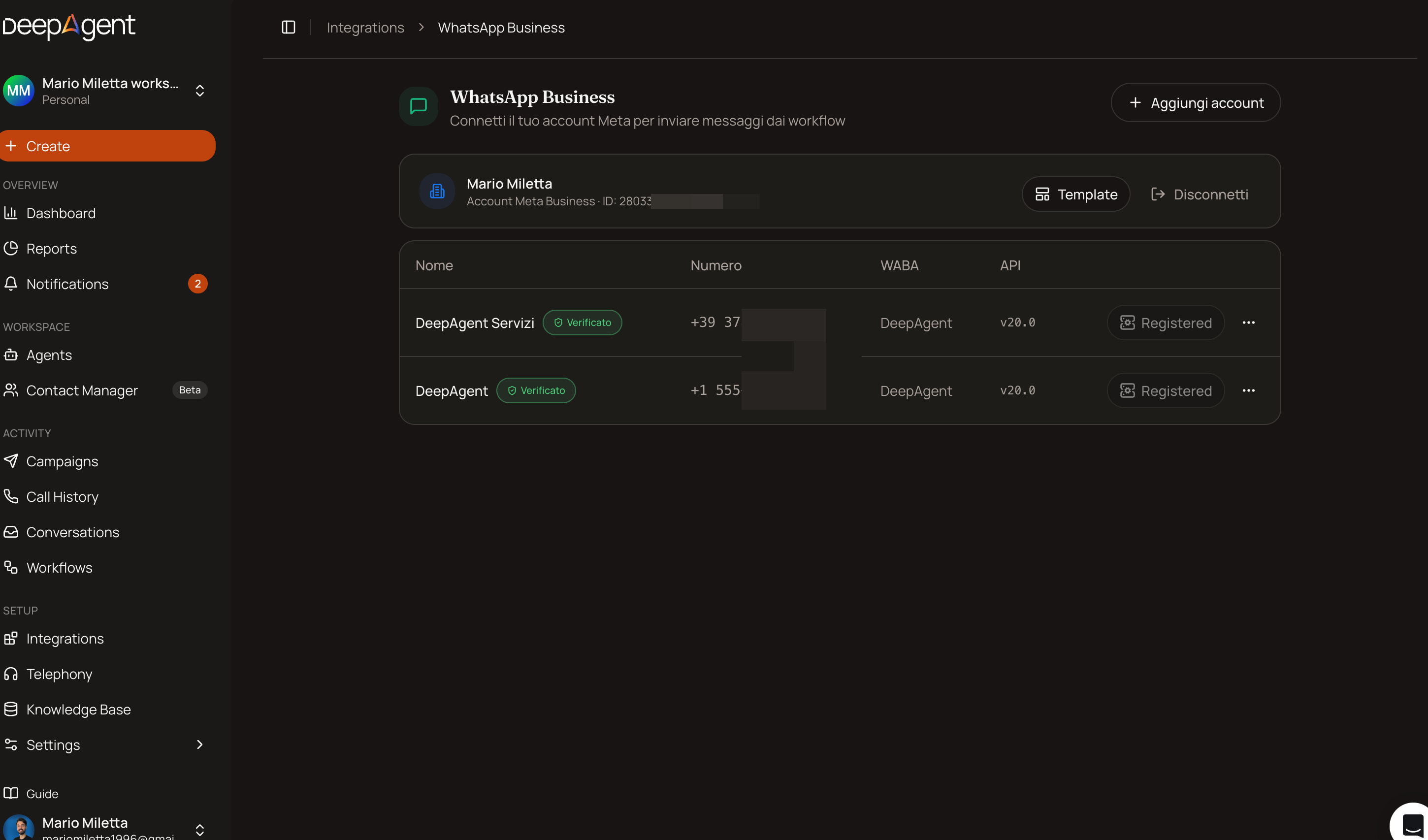Screen dimensions: 1428x840
Task: Click the Meta Business building icon
Action: 437,191
